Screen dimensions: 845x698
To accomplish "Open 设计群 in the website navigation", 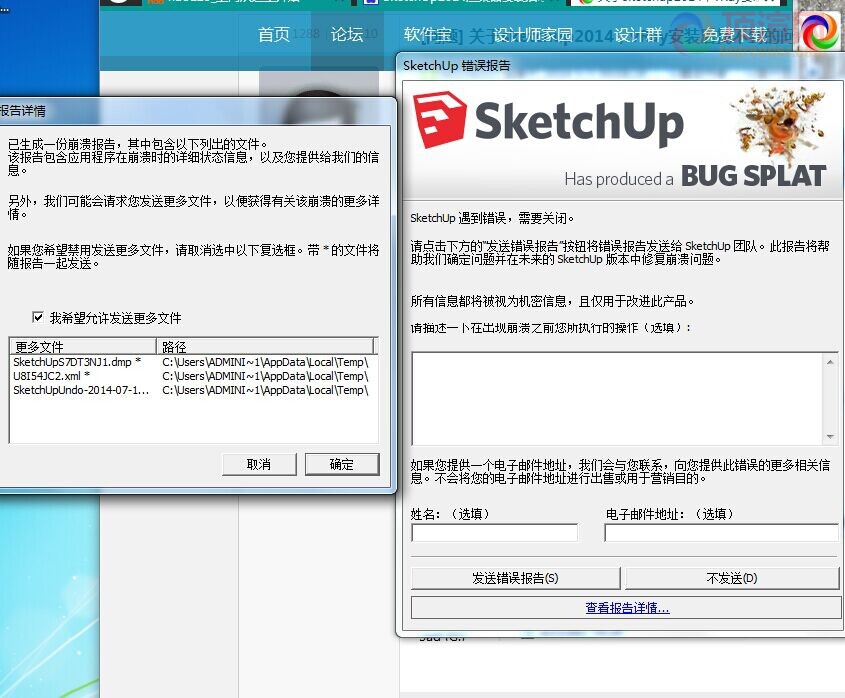I will 638,34.
